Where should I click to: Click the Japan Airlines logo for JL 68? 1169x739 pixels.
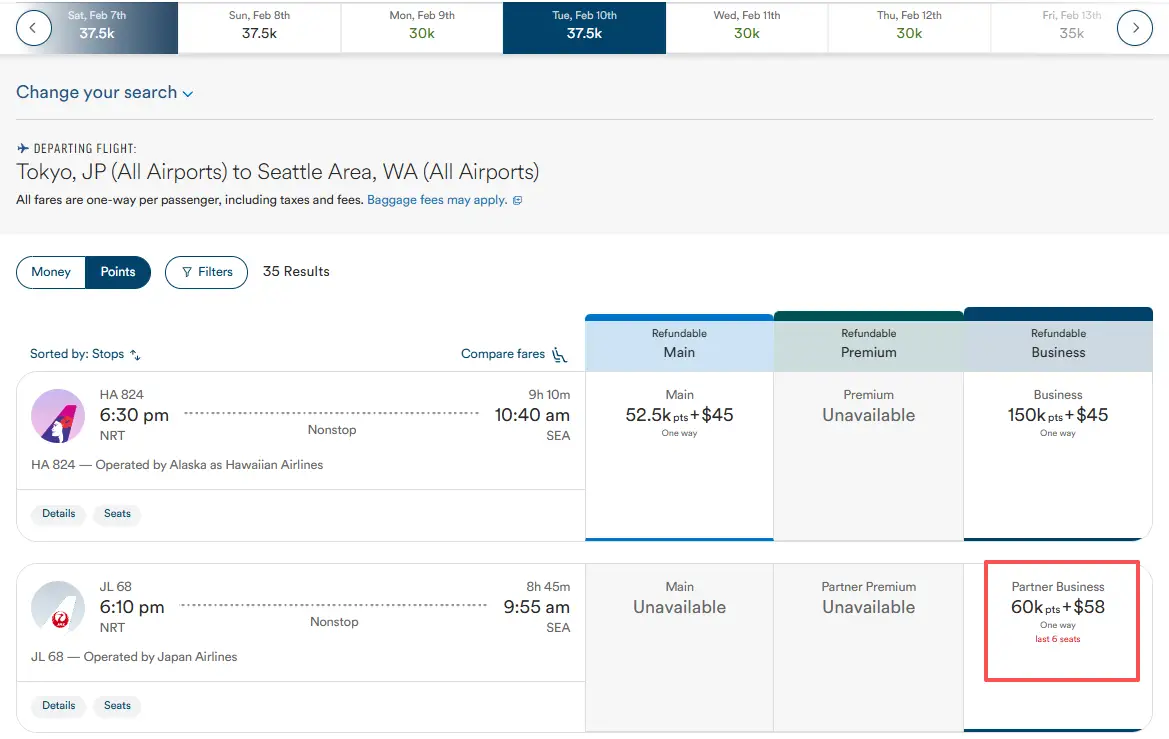[x=58, y=607]
